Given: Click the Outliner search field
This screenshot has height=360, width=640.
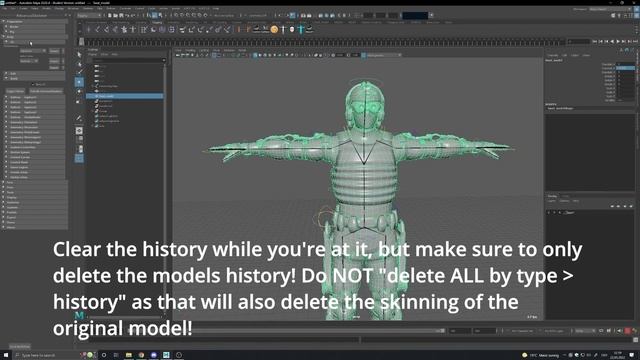Looking at the screenshot, I should pyautogui.click(x=127, y=60).
